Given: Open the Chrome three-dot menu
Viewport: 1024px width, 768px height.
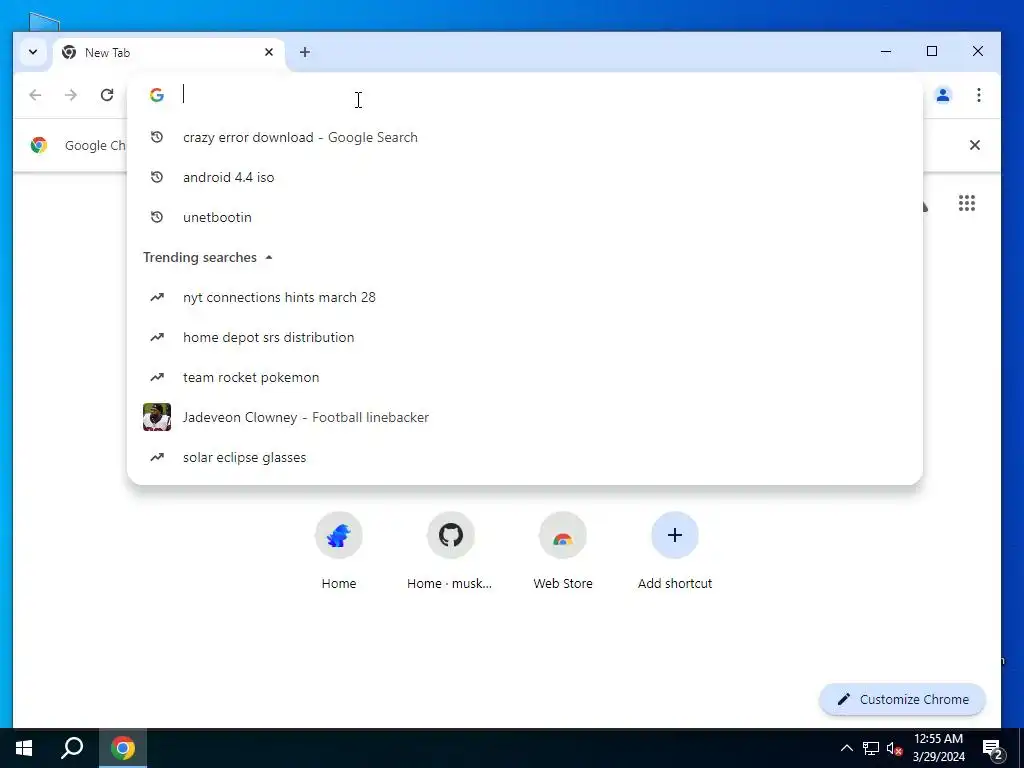Looking at the screenshot, I should pos(978,95).
